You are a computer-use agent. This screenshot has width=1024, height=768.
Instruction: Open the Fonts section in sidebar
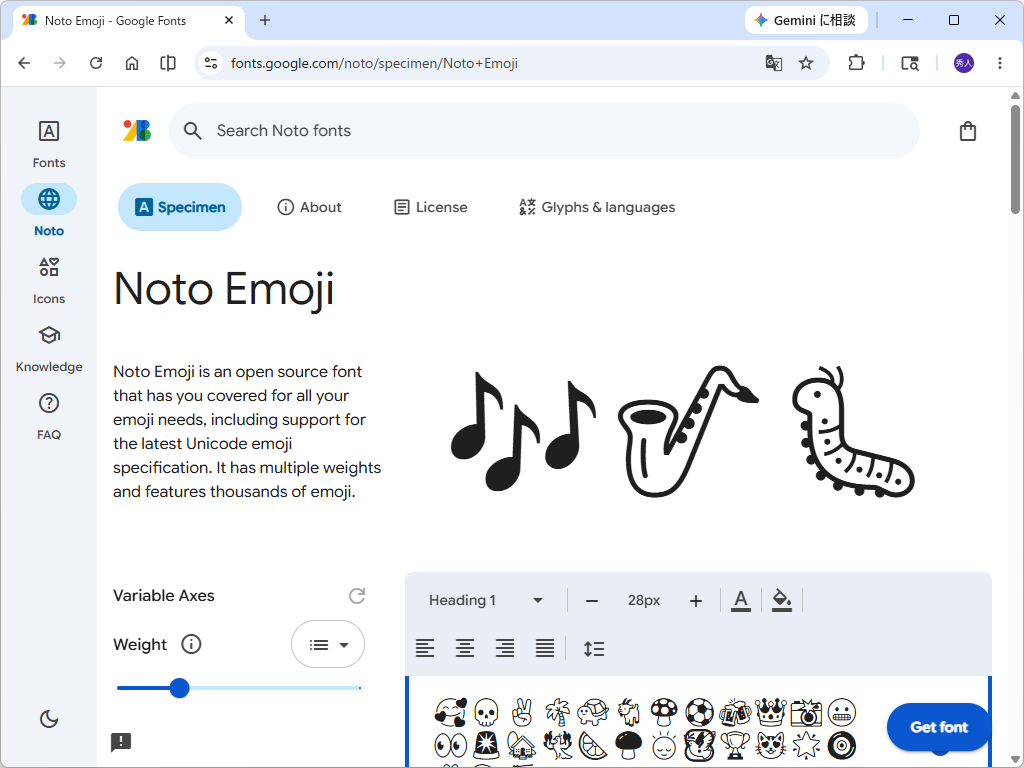click(49, 144)
